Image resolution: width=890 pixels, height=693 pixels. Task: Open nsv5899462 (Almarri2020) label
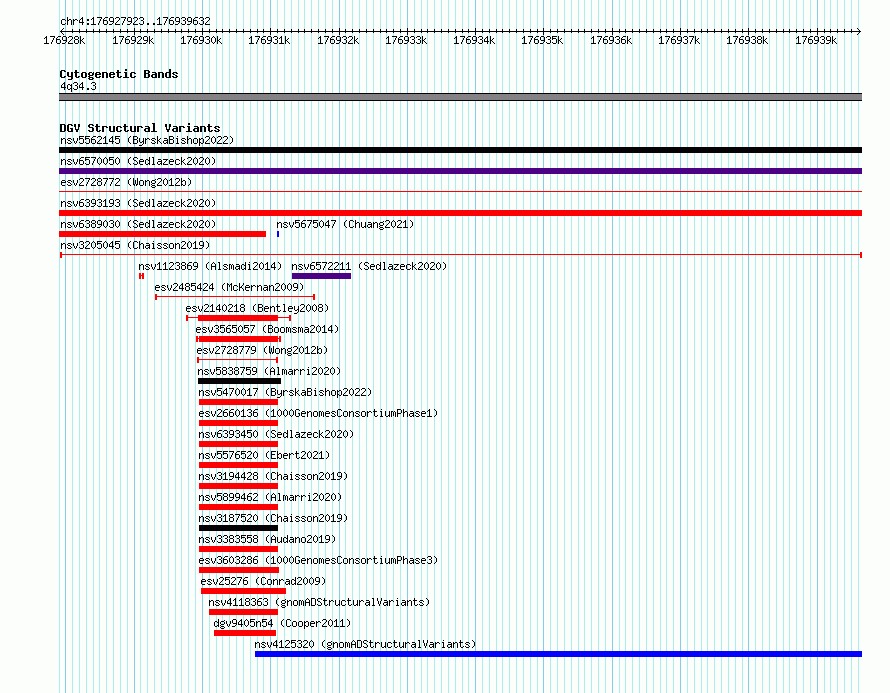coord(270,497)
